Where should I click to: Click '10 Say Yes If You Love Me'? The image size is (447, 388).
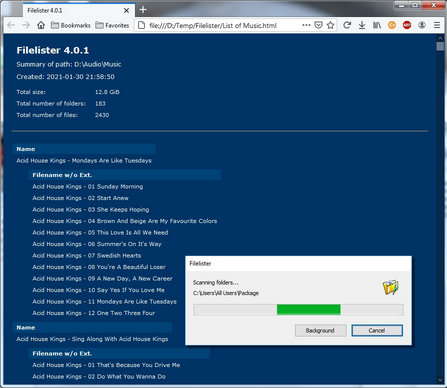coord(126,290)
